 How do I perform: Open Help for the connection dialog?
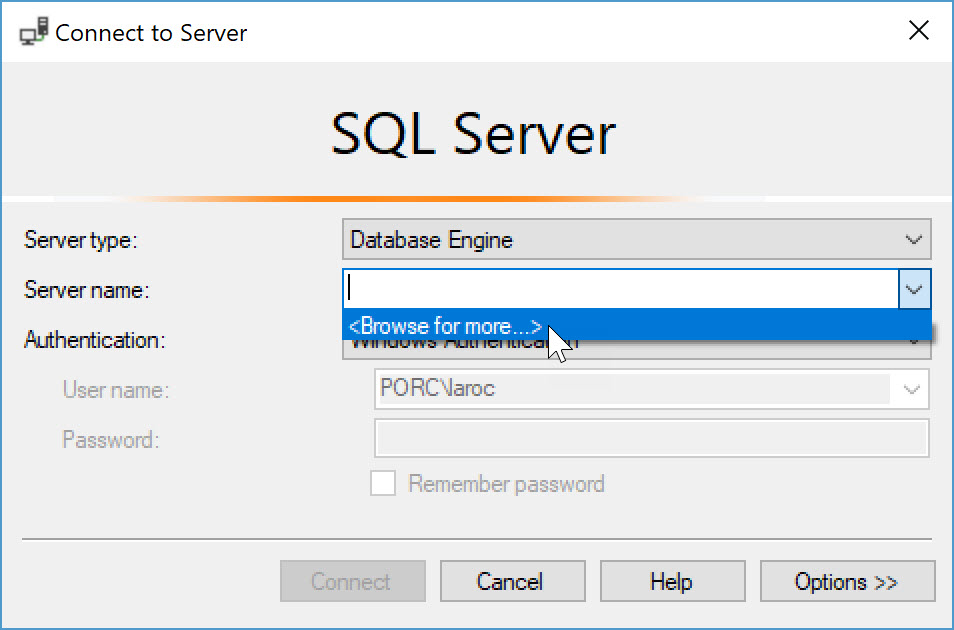point(672,581)
